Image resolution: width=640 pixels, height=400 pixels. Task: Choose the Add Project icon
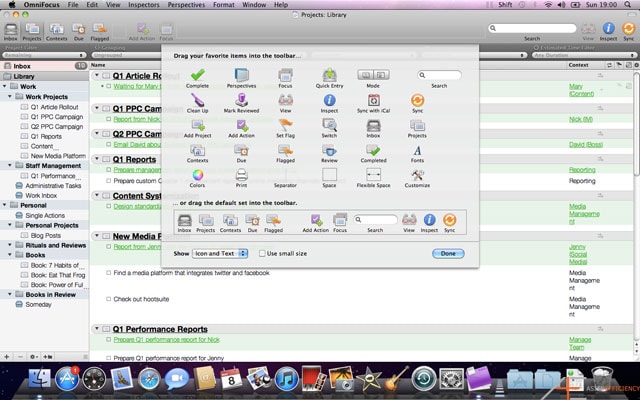(198, 125)
